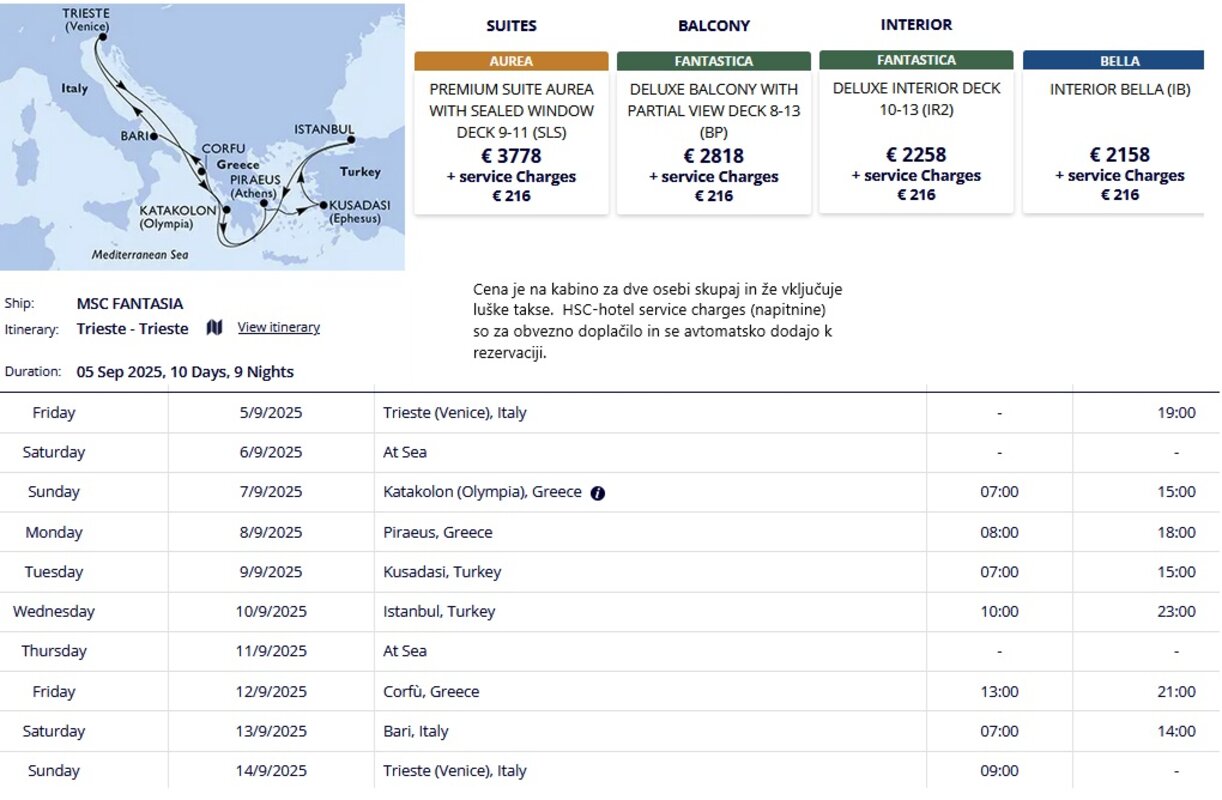Screen dimensions: 1222x800
Task: Click the Trieste (Venice), Italy row dated 5/9/2025
Action: [610, 413]
